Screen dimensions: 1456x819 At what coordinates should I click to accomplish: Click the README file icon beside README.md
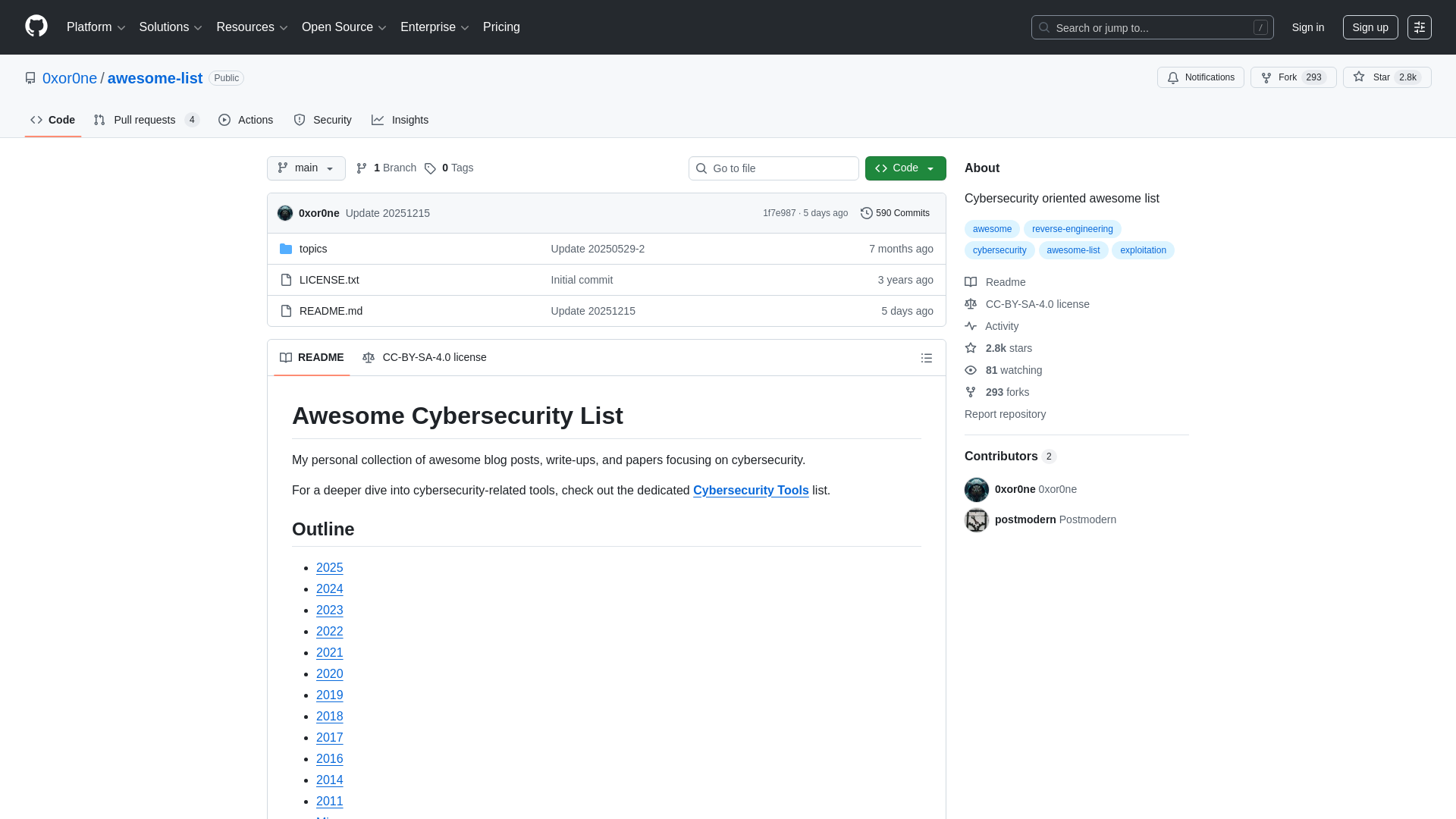[x=287, y=311]
